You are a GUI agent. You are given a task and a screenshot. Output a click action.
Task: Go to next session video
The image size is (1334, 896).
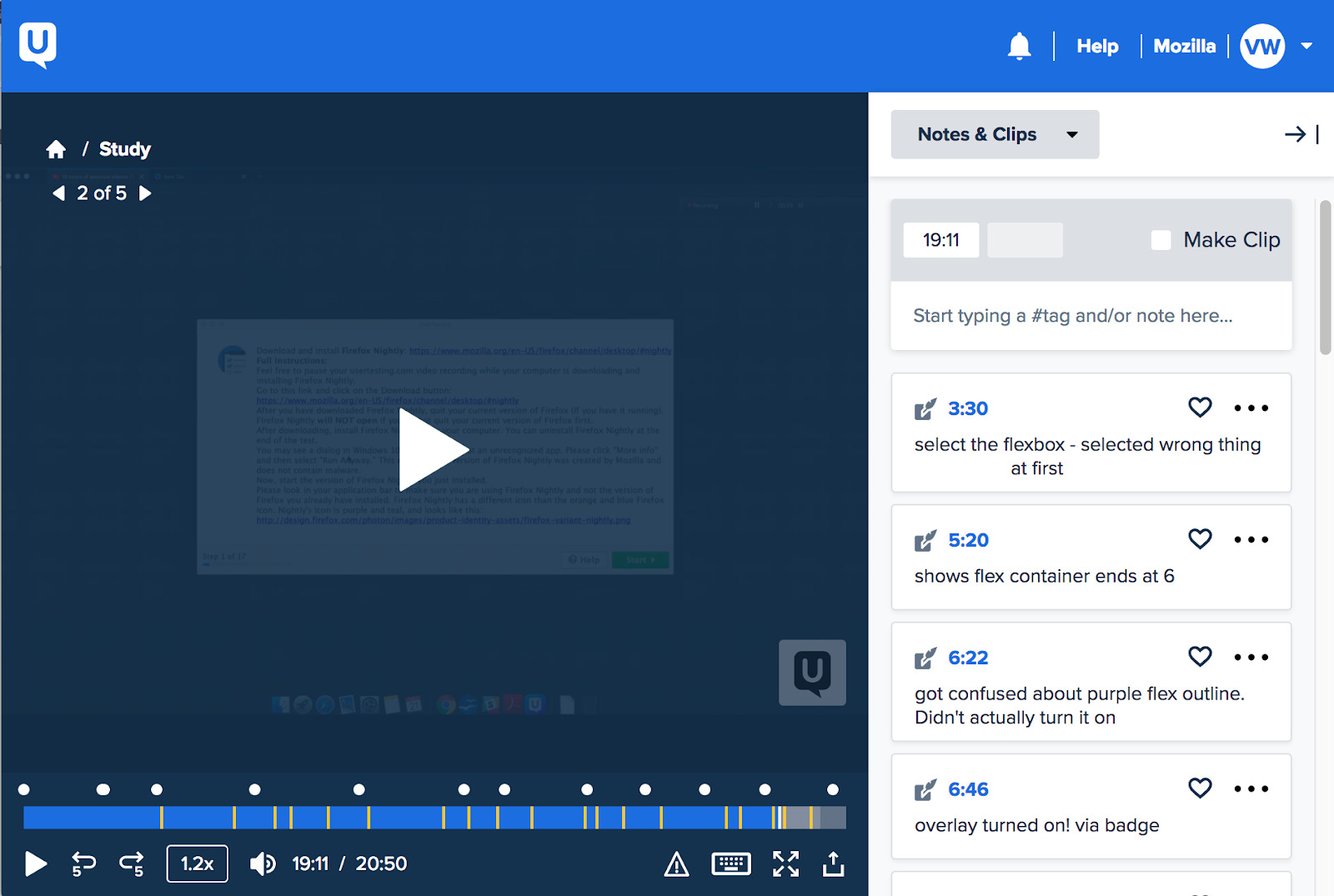pos(145,193)
